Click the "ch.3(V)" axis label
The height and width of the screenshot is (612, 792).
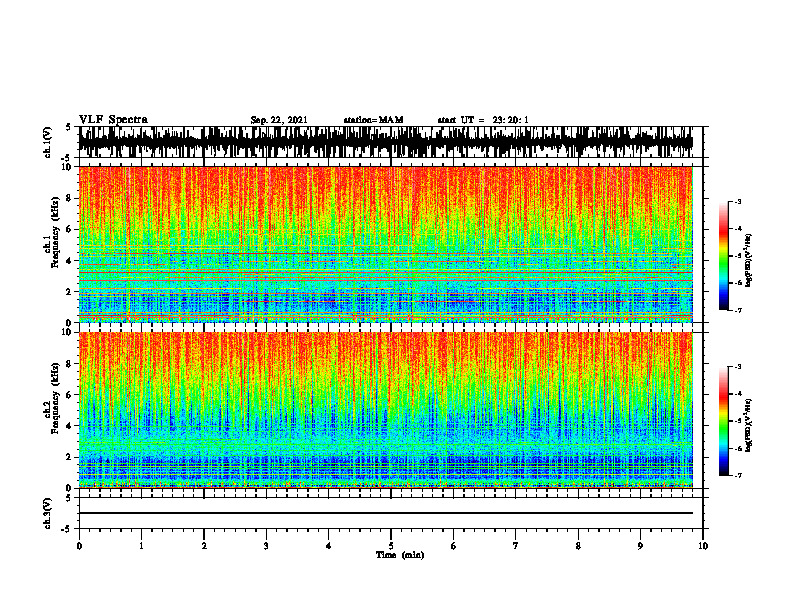[x=48, y=513]
